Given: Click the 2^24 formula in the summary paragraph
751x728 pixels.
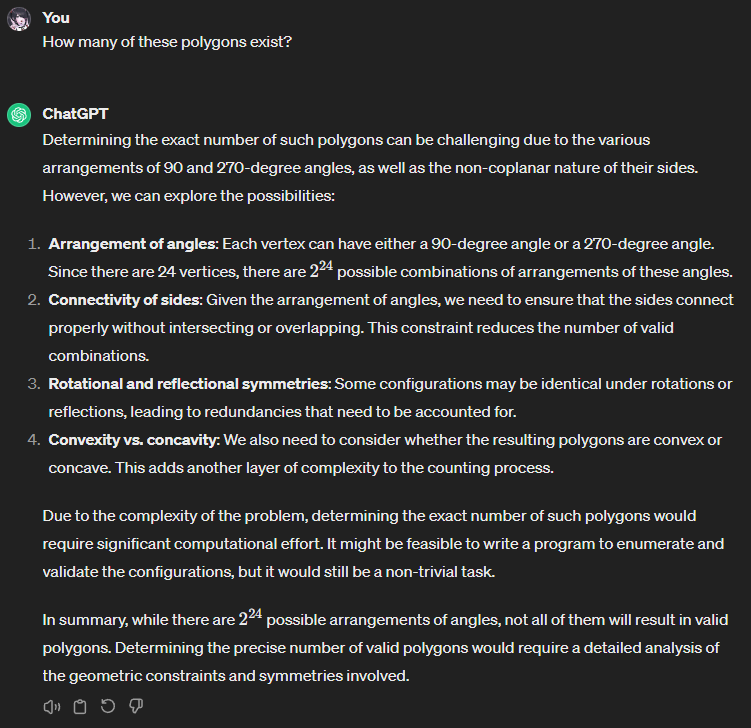Looking at the screenshot, I should [250, 618].
